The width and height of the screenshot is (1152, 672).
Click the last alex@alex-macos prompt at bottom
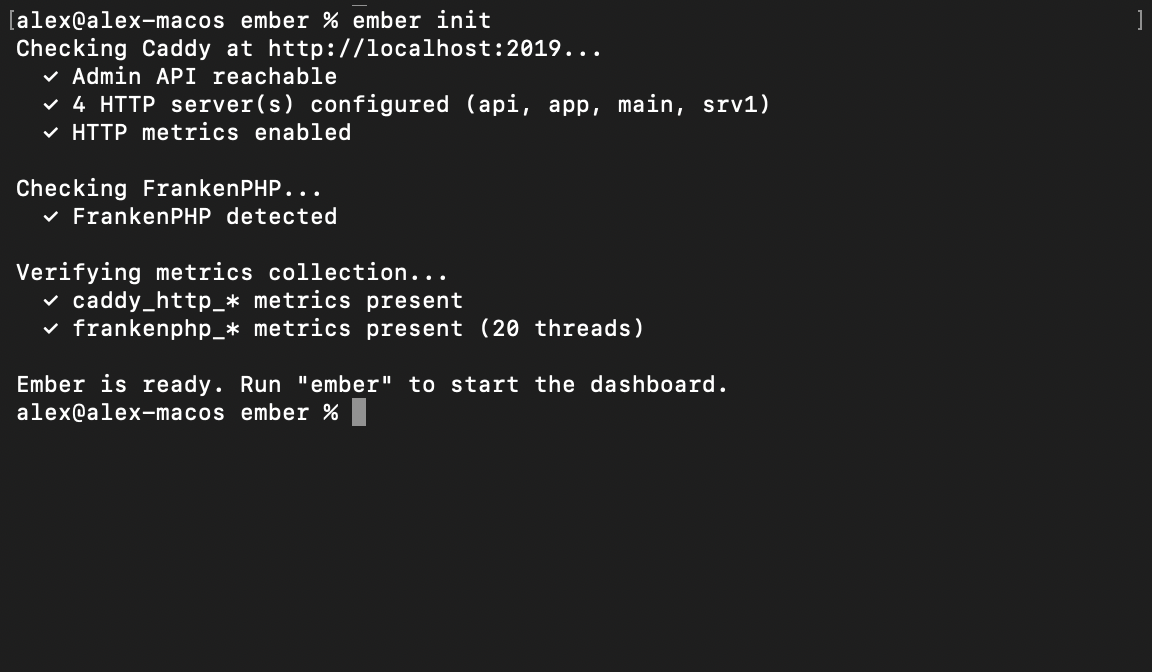click(120, 413)
